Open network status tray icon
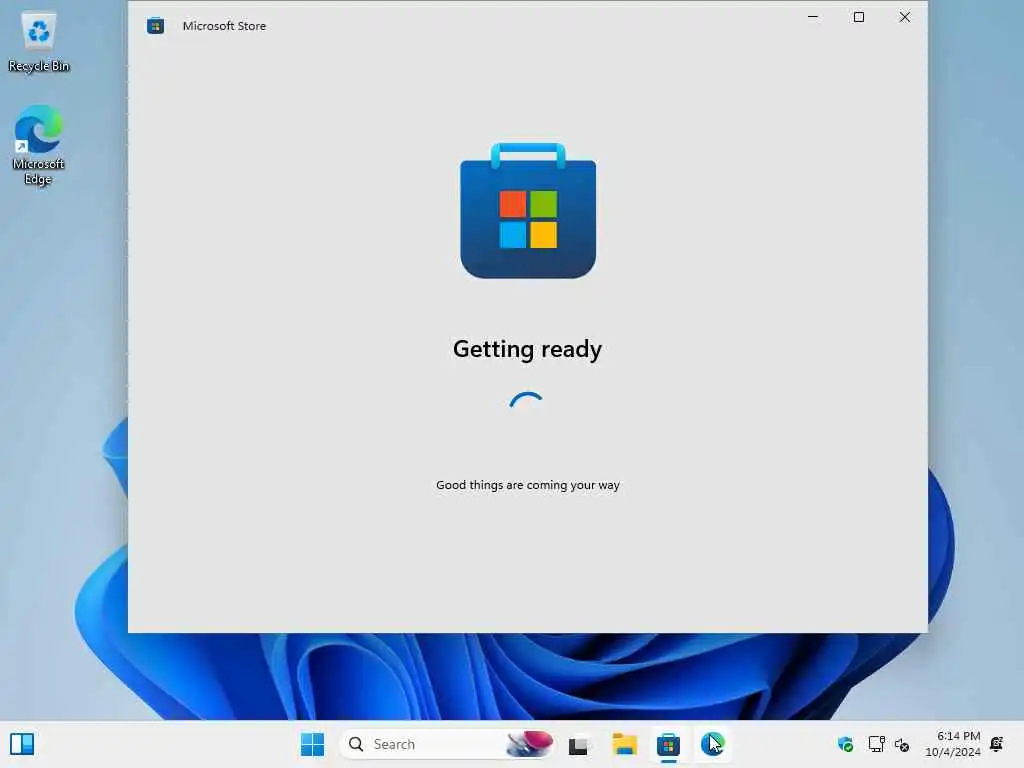 click(x=876, y=744)
